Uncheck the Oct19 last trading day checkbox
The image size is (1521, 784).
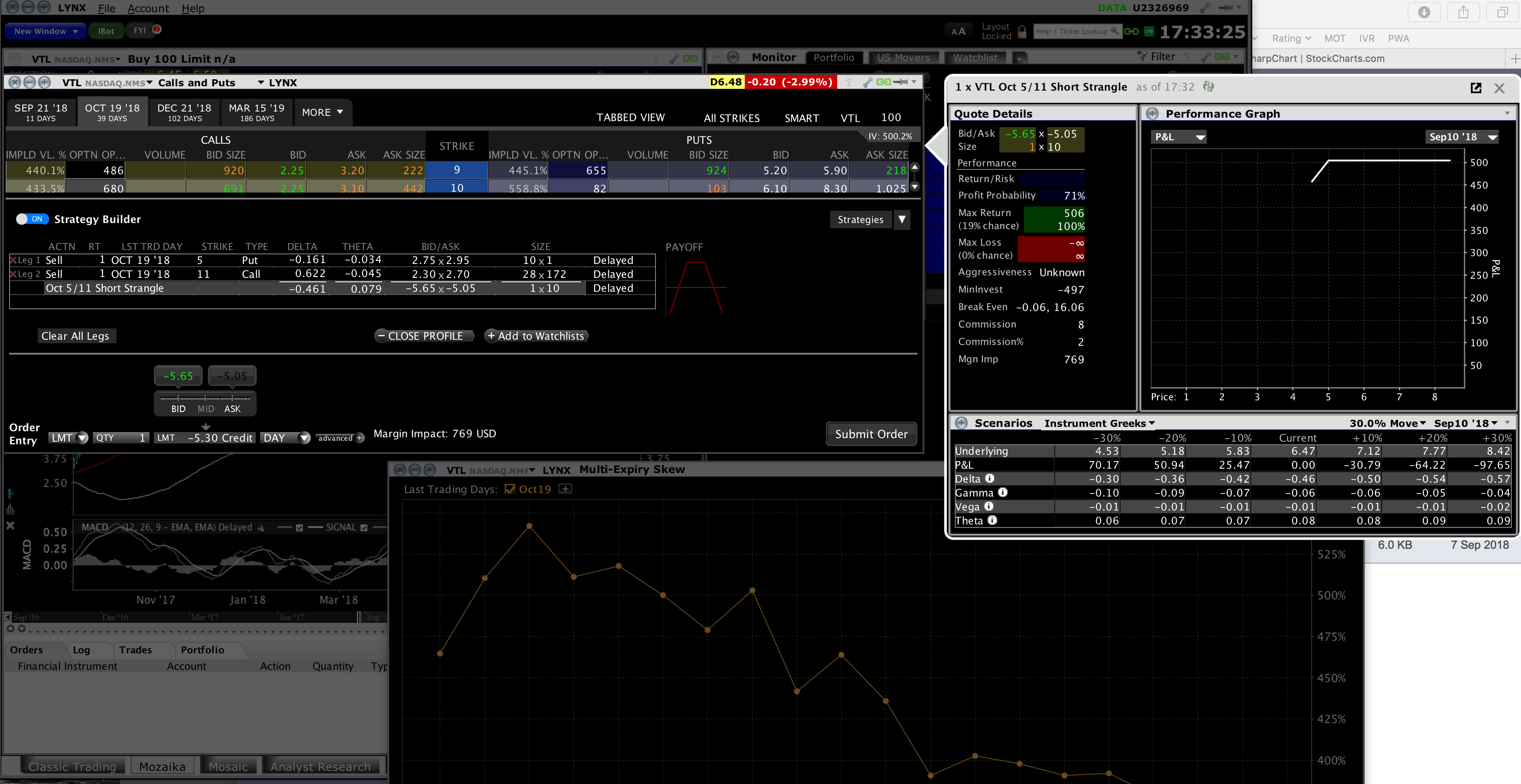pos(509,489)
